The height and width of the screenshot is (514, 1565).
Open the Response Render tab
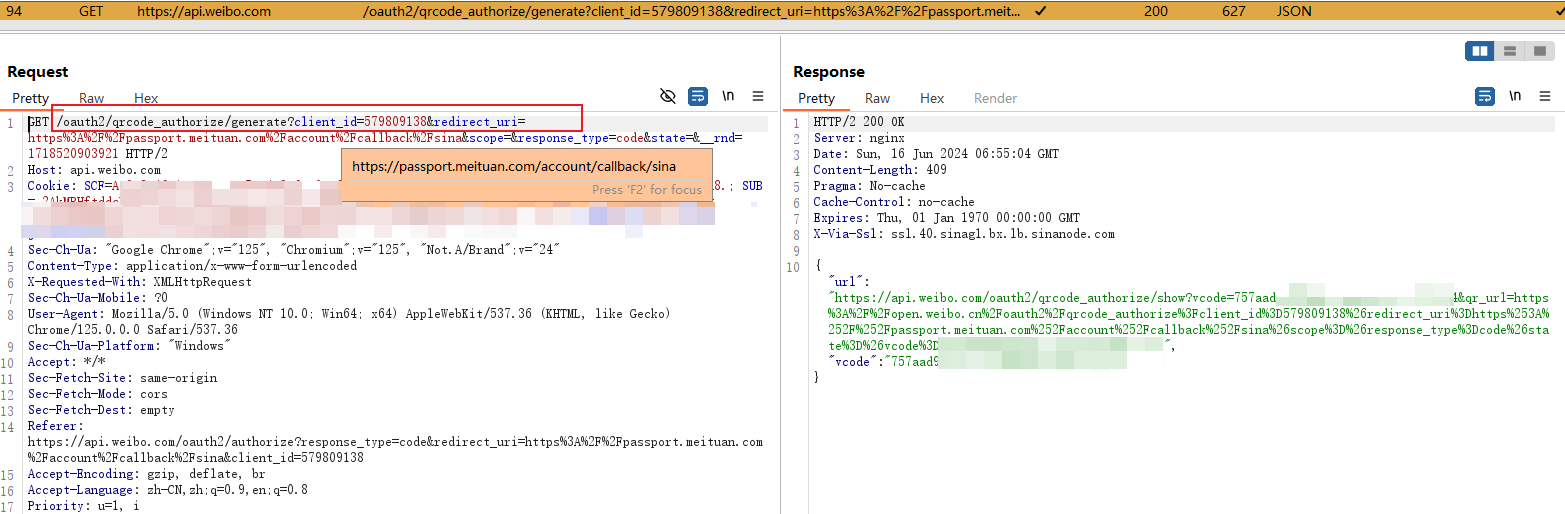[x=996, y=98]
